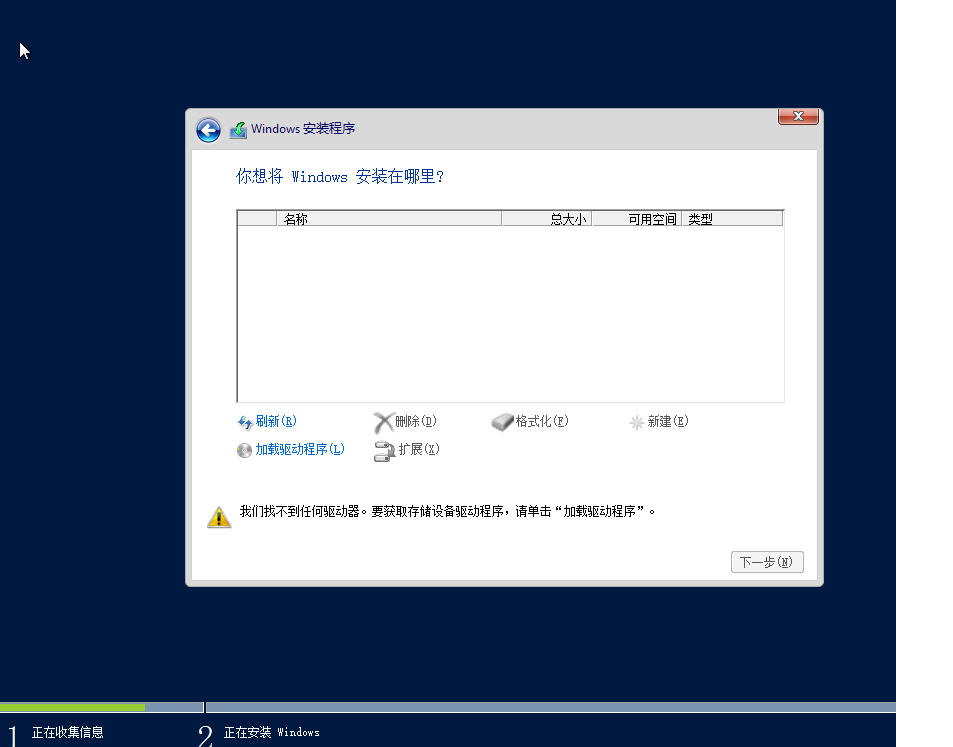Sort by the 类型 column header

point(732,219)
